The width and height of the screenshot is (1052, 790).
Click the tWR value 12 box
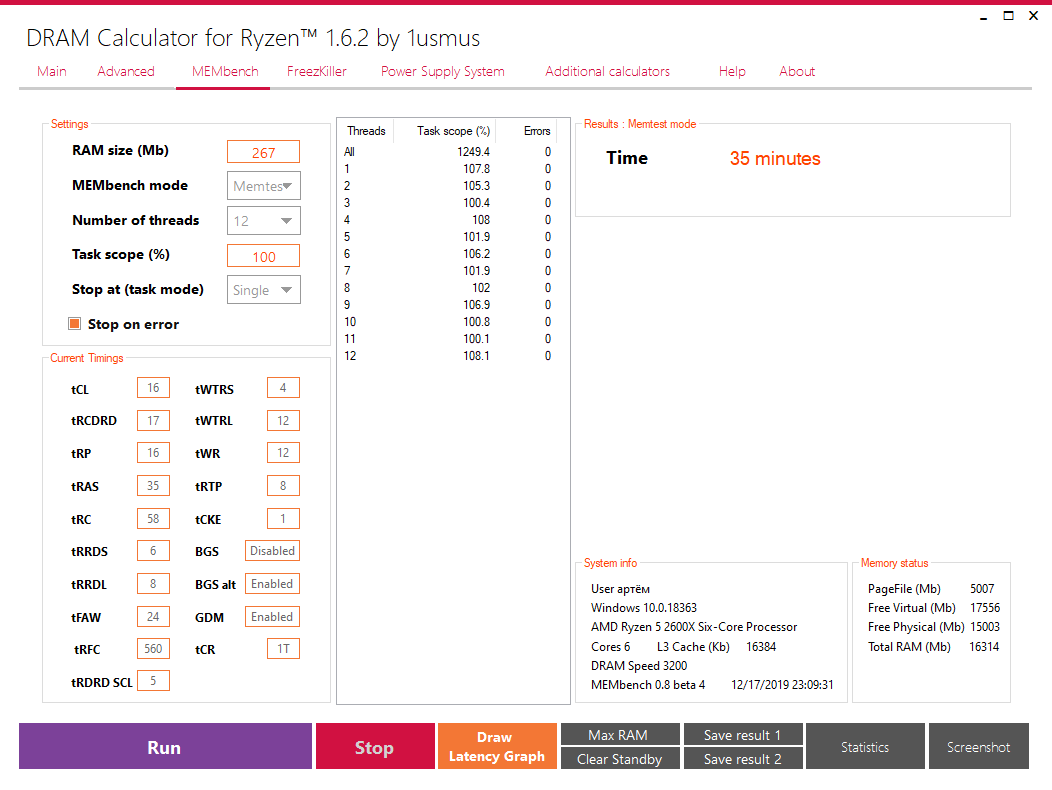pyautogui.click(x=283, y=453)
